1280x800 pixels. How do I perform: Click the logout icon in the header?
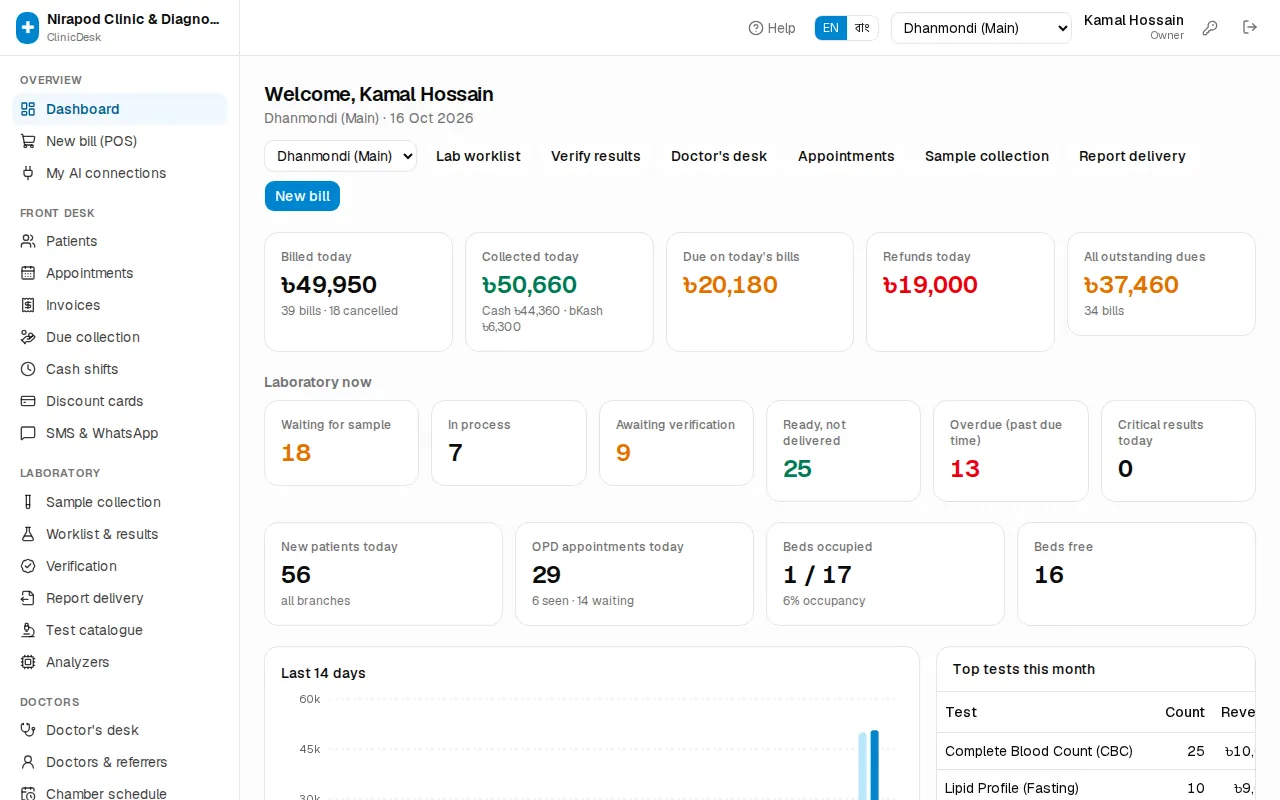pyautogui.click(x=1250, y=28)
